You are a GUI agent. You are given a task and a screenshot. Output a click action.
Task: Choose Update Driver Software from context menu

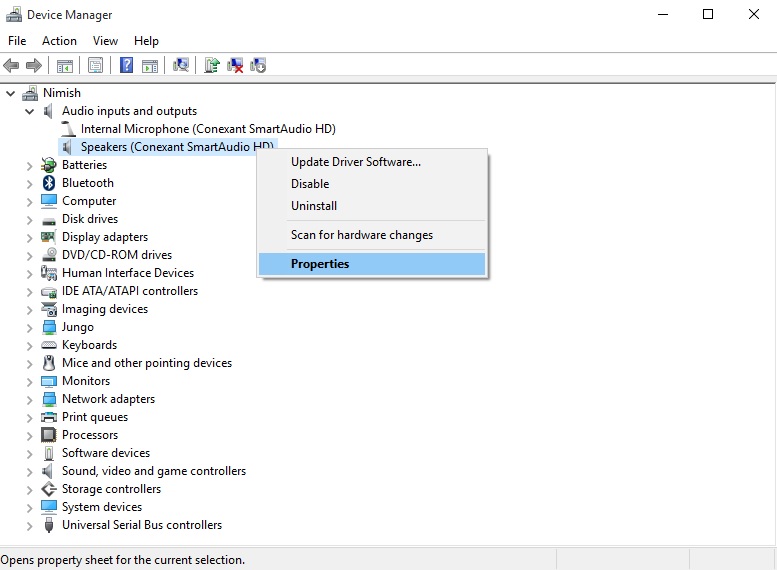click(372, 162)
